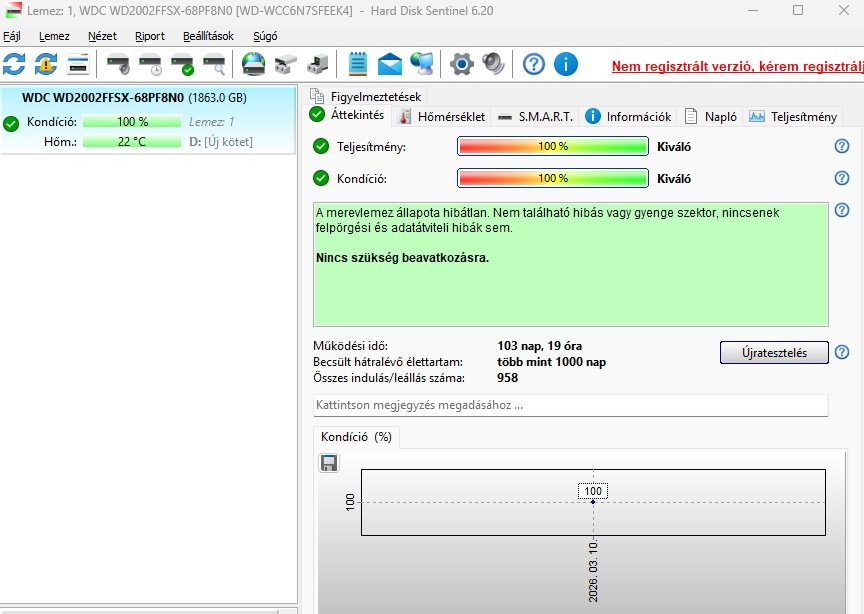
Task: Click the Kondíció 100 % gradient bar
Action: point(553,179)
